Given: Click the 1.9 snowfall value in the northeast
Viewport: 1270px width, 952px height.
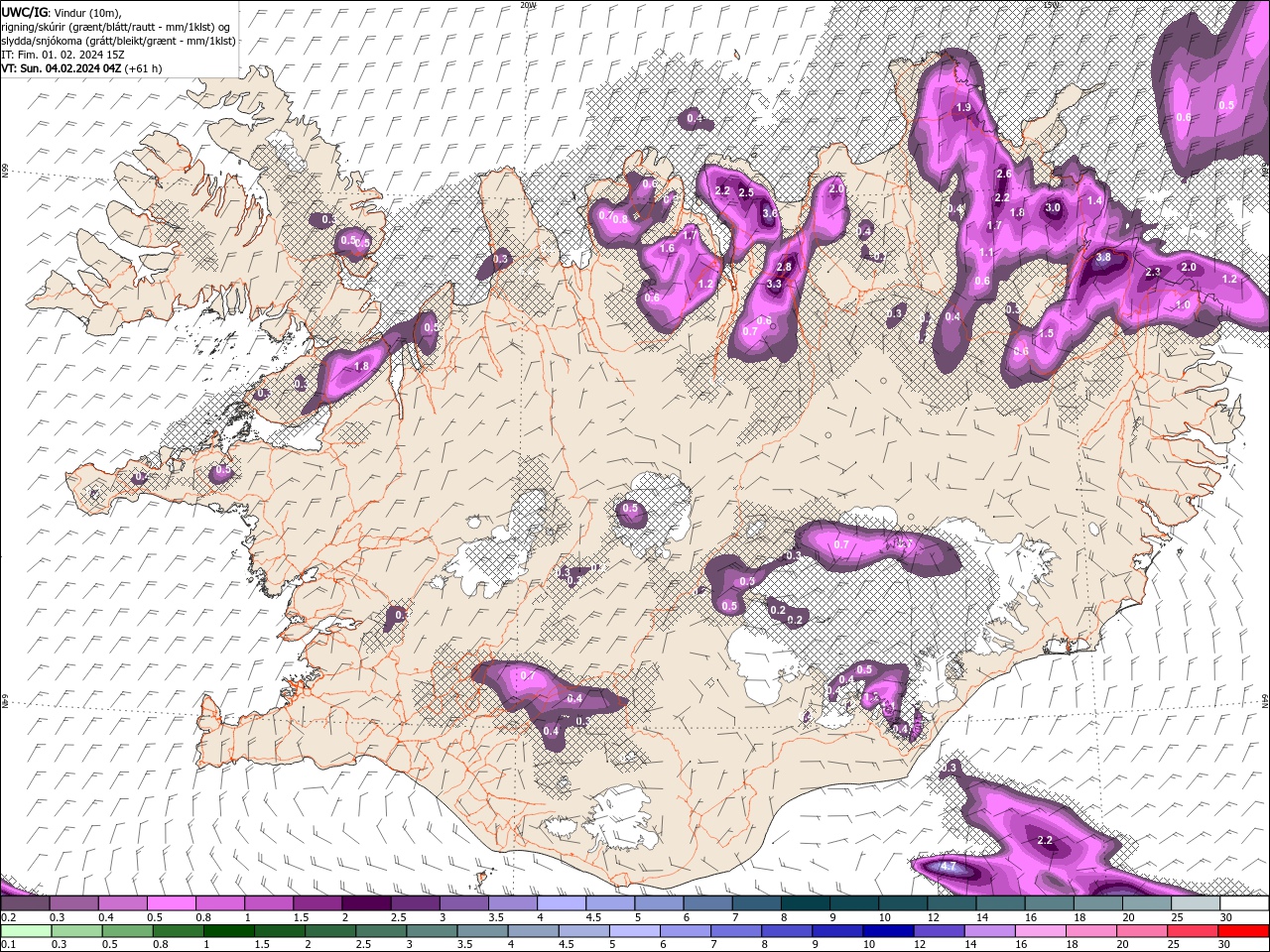Looking at the screenshot, I should 963,108.
